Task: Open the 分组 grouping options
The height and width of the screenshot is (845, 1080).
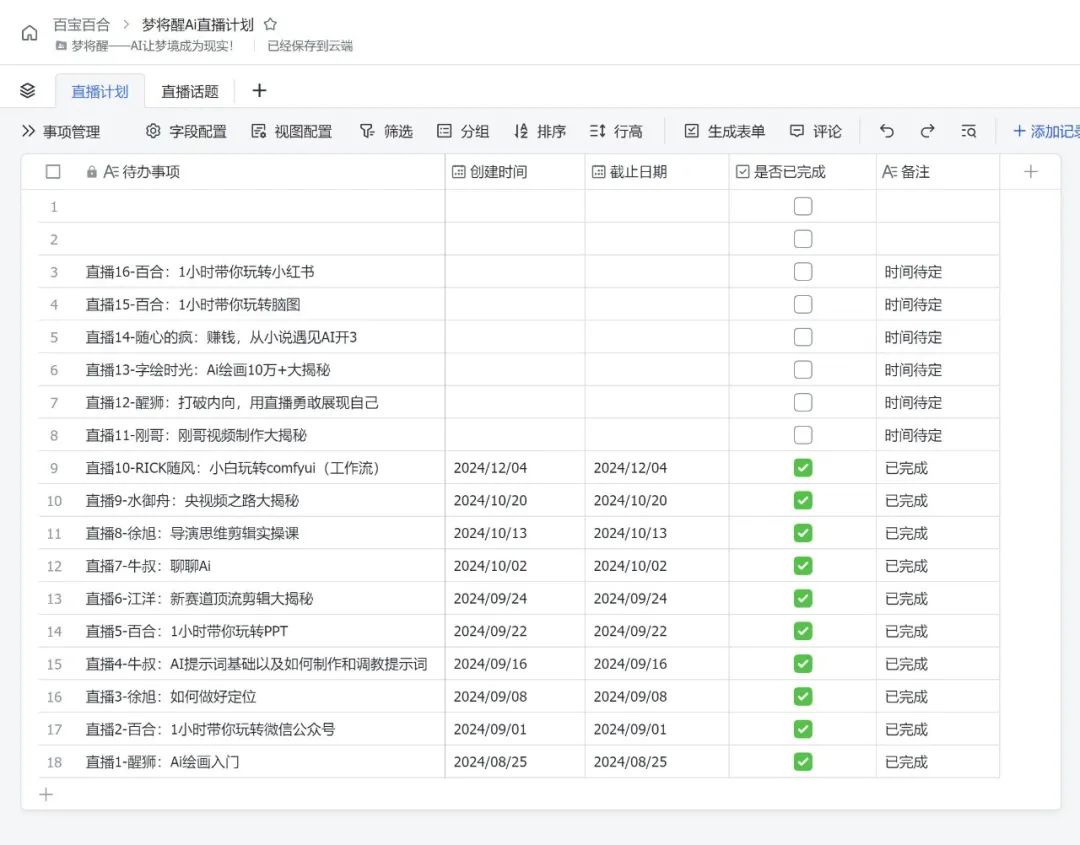Action: click(463, 130)
